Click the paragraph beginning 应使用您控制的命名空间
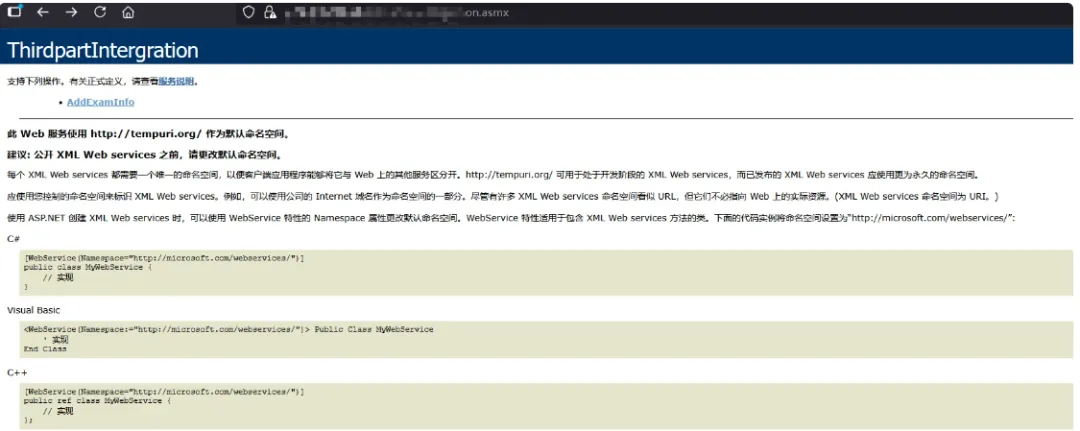 (x=502, y=197)
